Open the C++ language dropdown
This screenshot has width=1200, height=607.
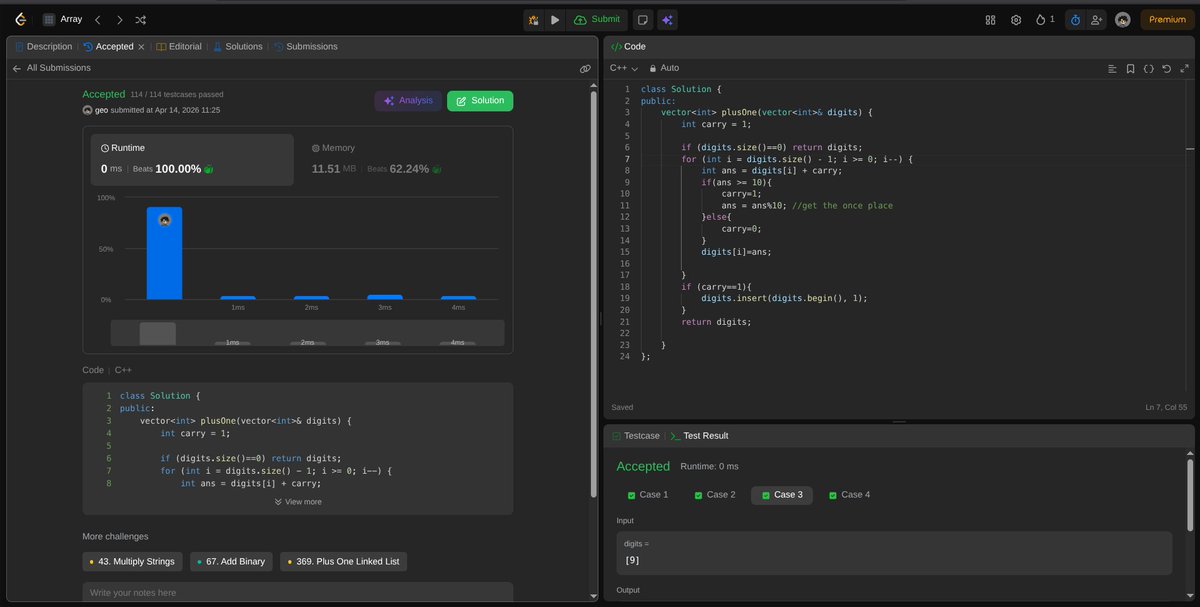pyautogui.click(x=621, y=68)
